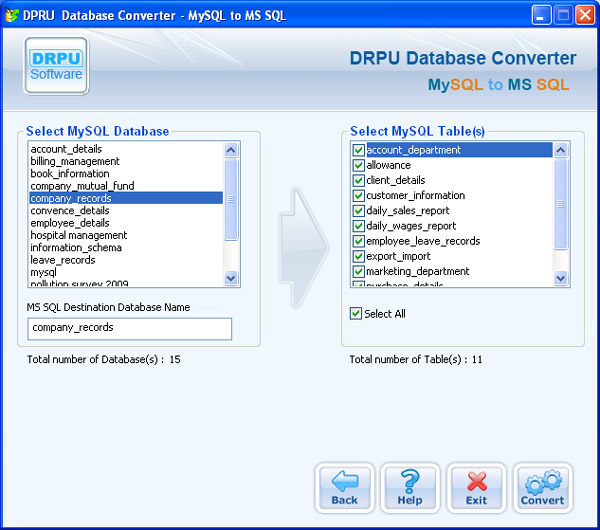Click the app icon in the title bar

point(11,15)
